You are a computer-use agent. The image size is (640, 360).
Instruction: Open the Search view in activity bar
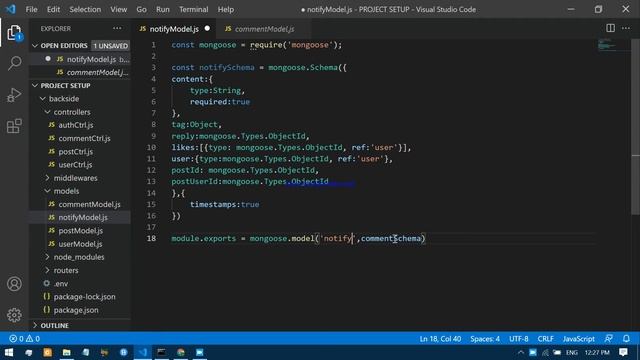pos(14,63)
